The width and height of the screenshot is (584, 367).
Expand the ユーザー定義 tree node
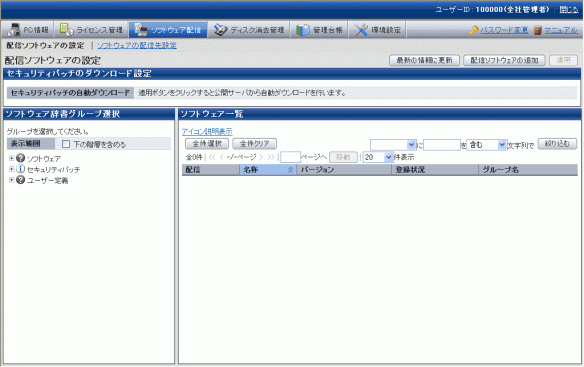click(x=12, y=180)
